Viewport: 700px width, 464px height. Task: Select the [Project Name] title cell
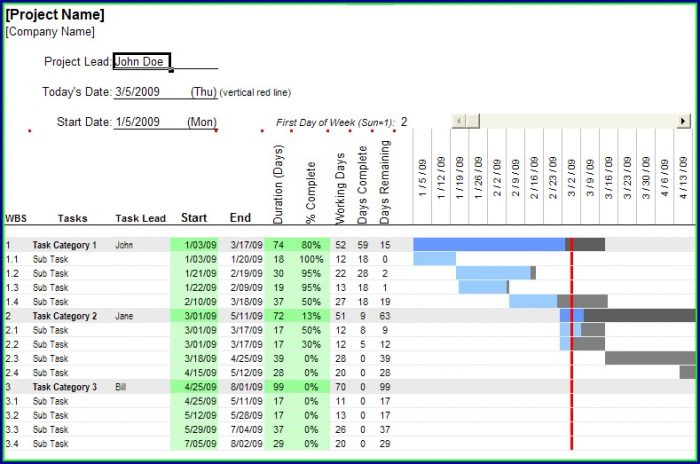point(55,15)
